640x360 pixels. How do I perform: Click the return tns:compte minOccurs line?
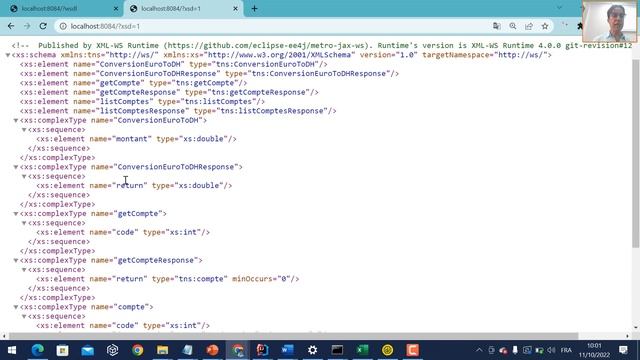[x=168, y=279]
